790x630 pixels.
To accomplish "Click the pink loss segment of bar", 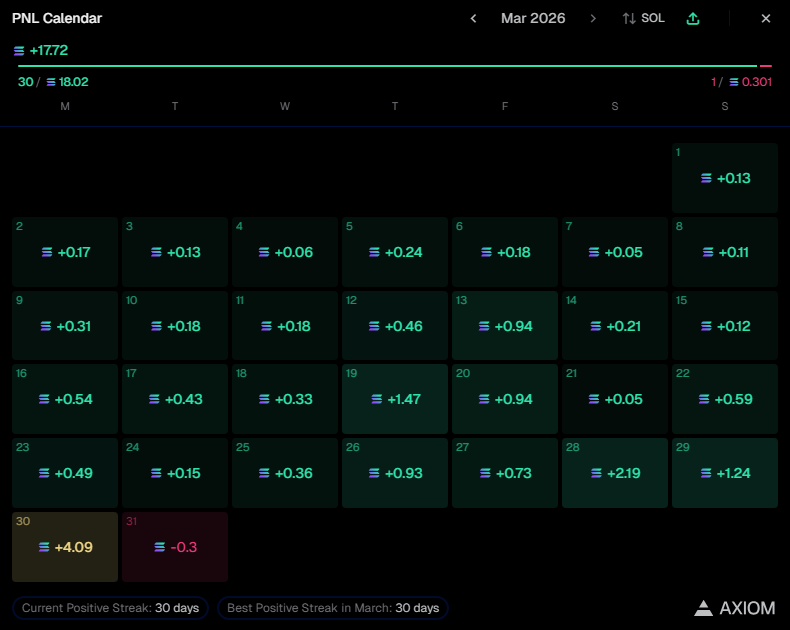I will tap(766, 66).
